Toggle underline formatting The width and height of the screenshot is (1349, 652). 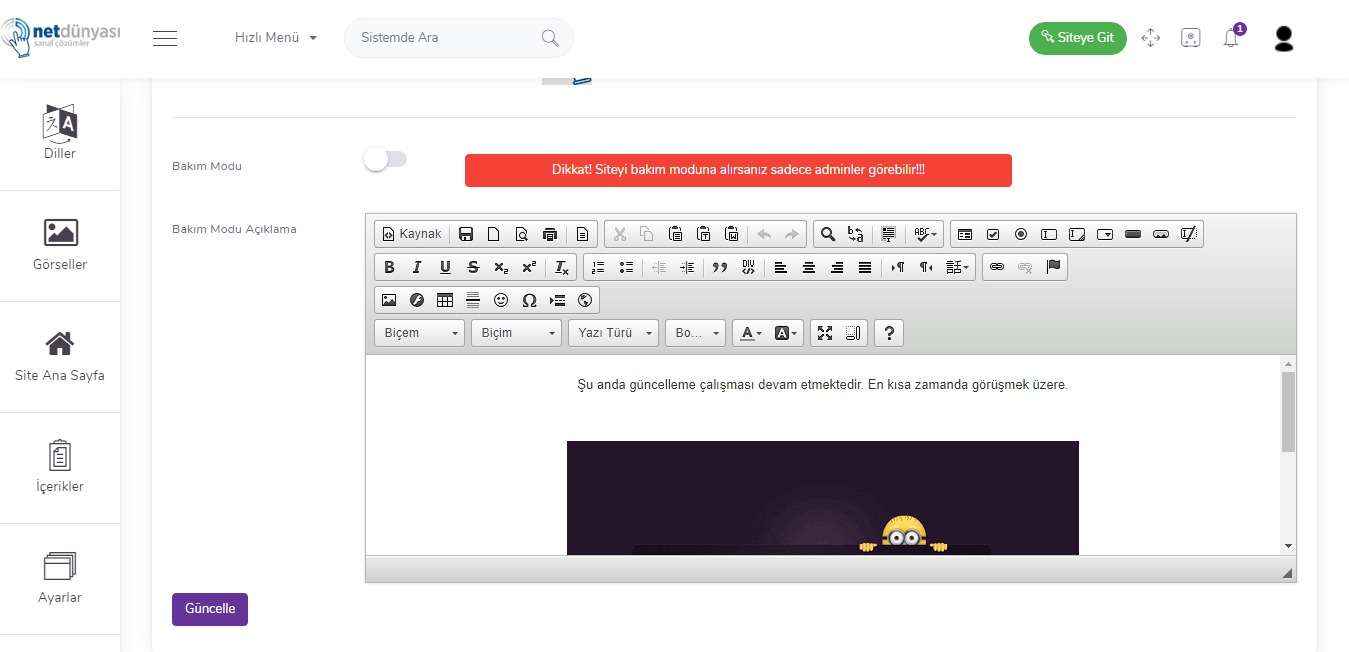click(445, 267)
